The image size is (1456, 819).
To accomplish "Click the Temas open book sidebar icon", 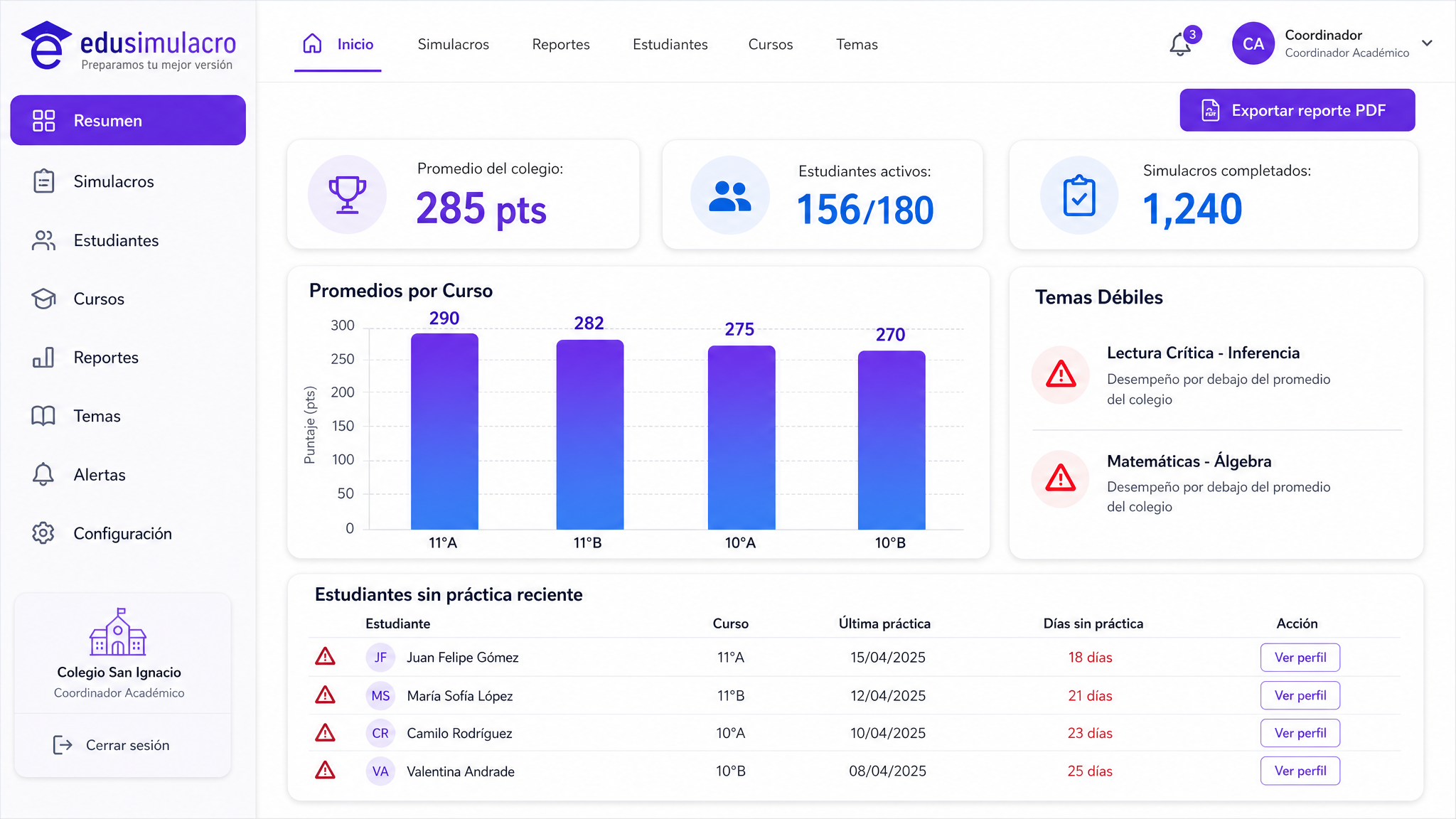I will click(43, 416).
